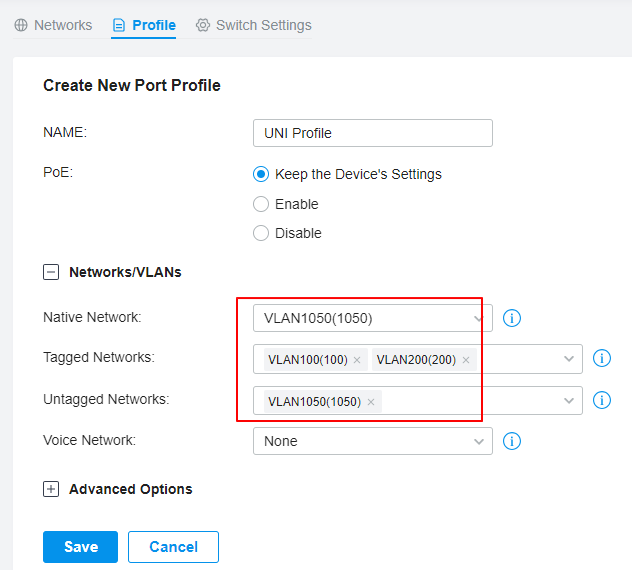Open the Native Network dropdown
The width and height of the screenshot is (632, 570).
372,318
